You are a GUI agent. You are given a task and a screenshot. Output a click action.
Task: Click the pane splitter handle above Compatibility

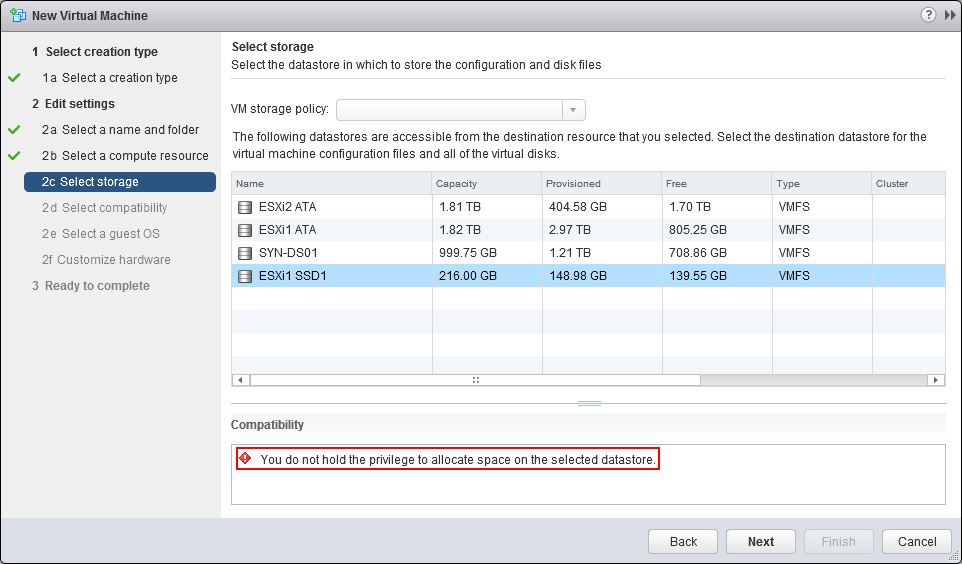(x=590, y=403)
